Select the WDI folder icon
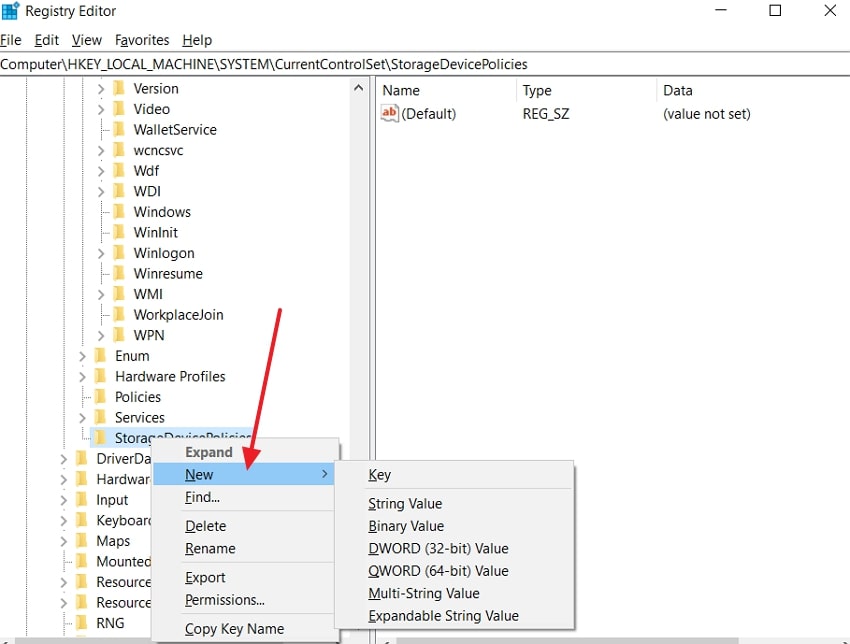This screenshot has width=850, height=644. pos(119,191)
